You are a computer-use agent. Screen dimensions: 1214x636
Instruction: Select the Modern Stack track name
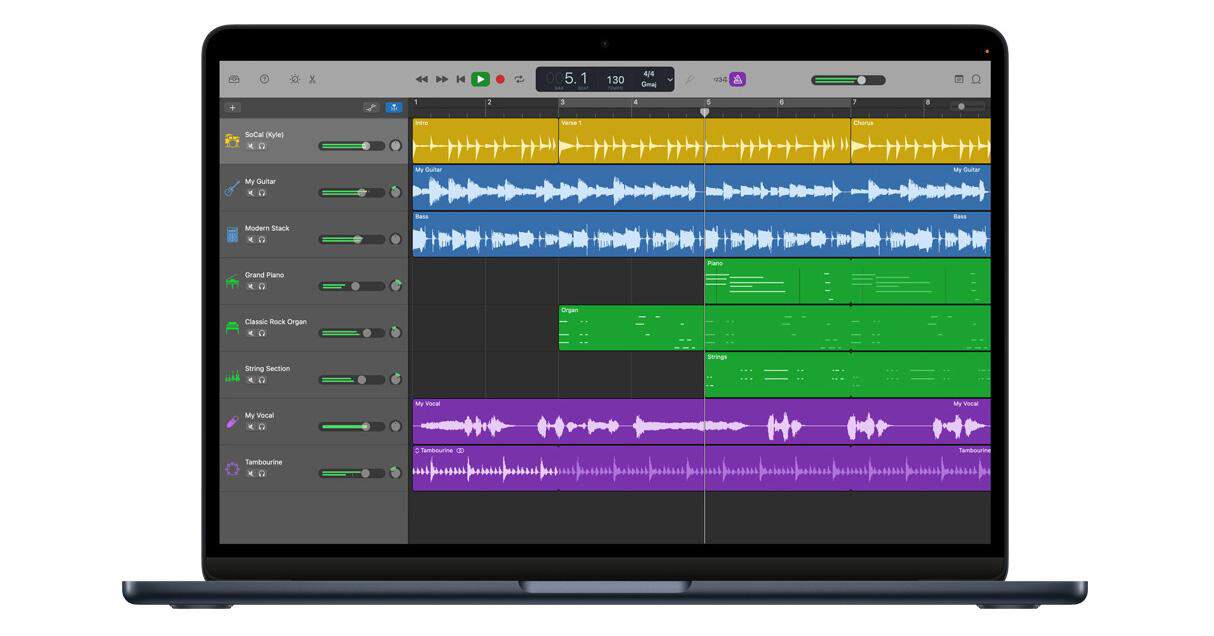tap(267, 228)
